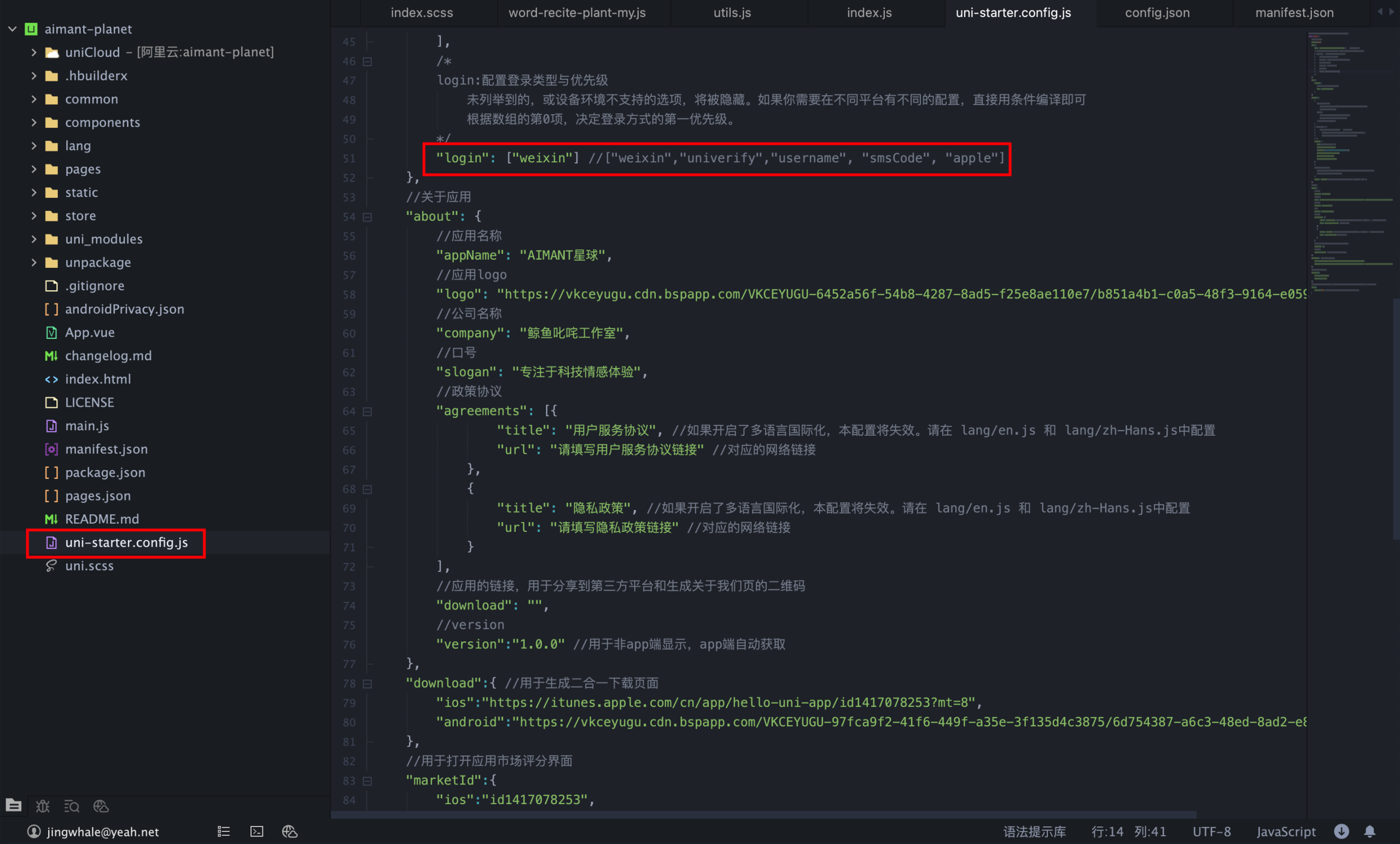The height and width of the screenshot is (844, 1400).
Task: Expand the store folder
Action: [x=33, y=215]
